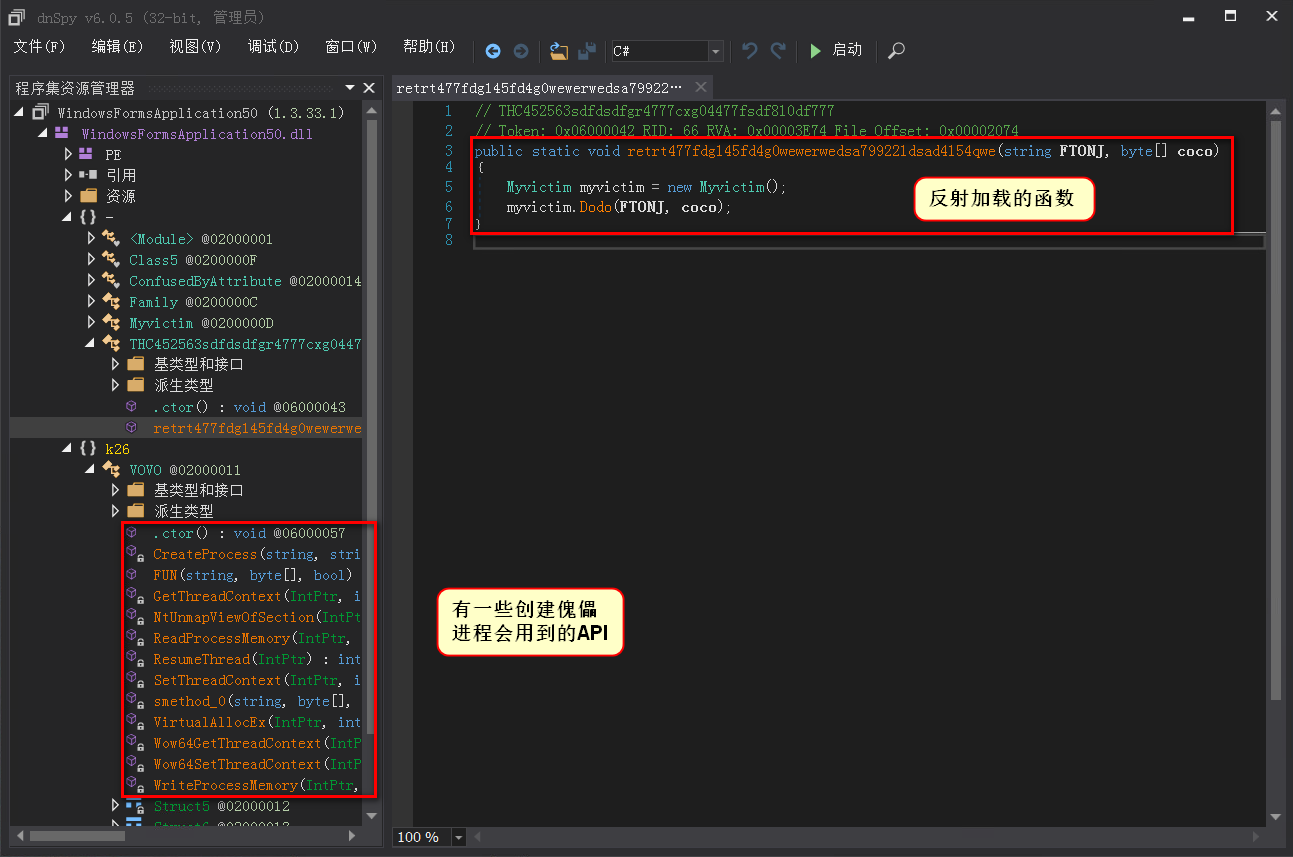Image resolution: width=1293 pixels, height=857 pixels.
Task: Click the Dodo method call in code
Action: [595, 208]
